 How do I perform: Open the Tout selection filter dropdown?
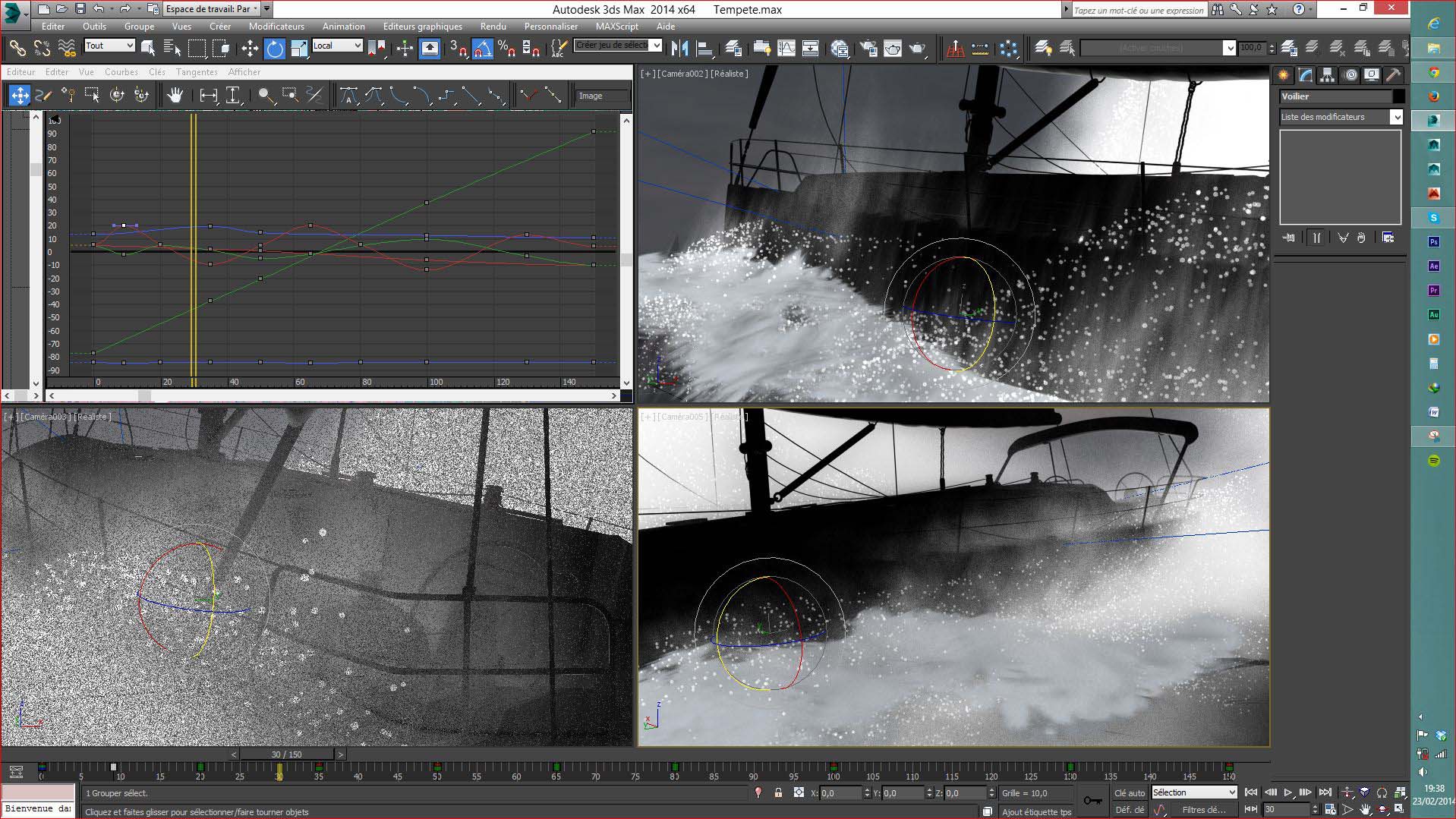tap(109, 46)
